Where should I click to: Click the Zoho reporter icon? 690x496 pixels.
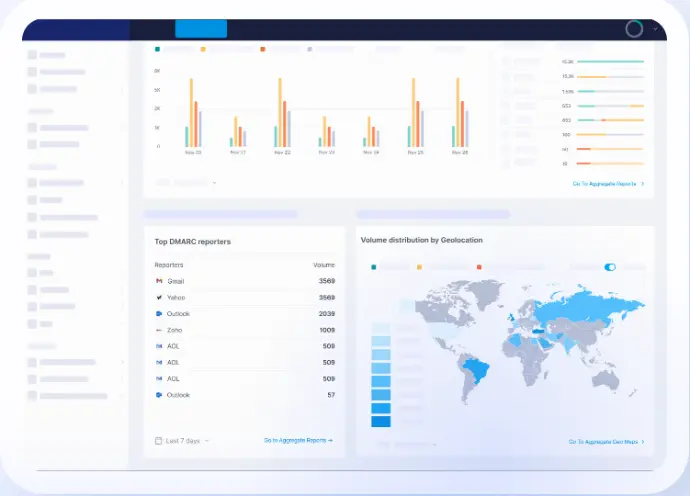click(x=159, y=329)
